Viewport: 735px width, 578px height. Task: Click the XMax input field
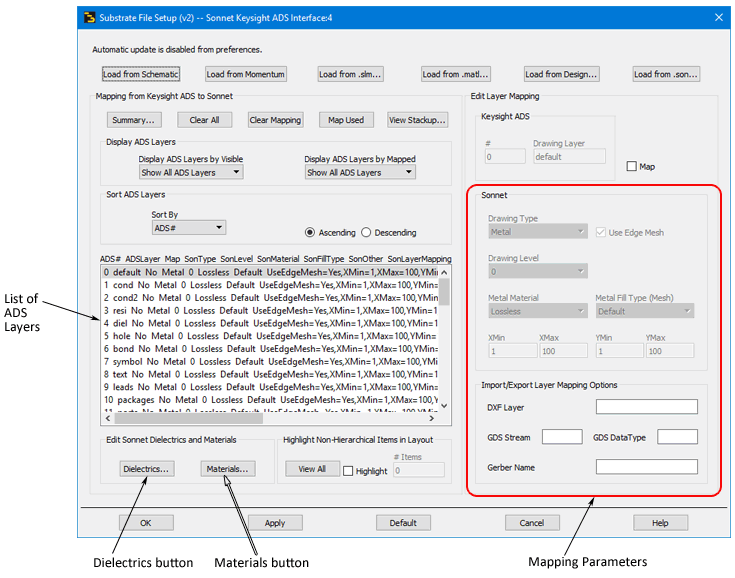[563, 351]
